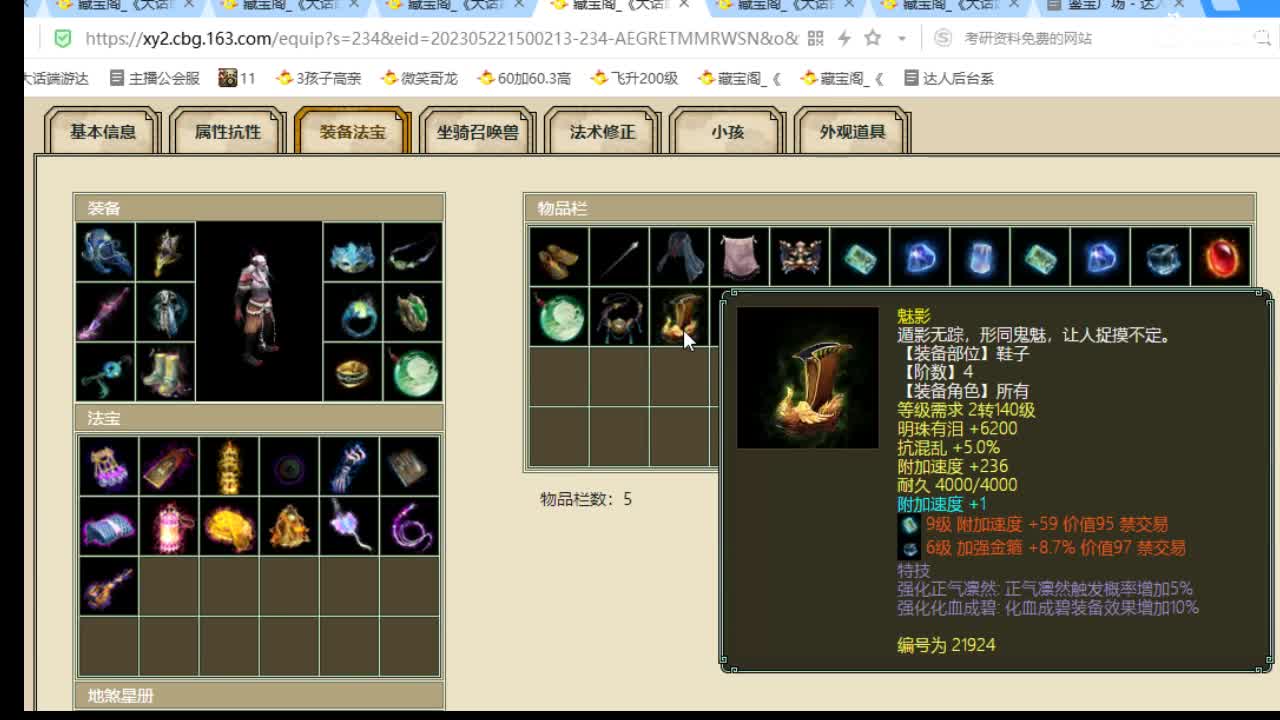Click the 9级 附加速度 +59 gem line

click(x=1033, y=524)
